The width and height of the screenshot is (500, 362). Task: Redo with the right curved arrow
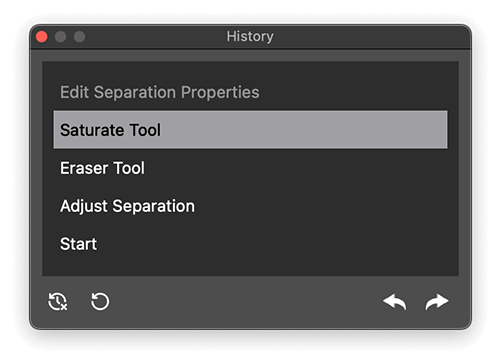[437, 302]
